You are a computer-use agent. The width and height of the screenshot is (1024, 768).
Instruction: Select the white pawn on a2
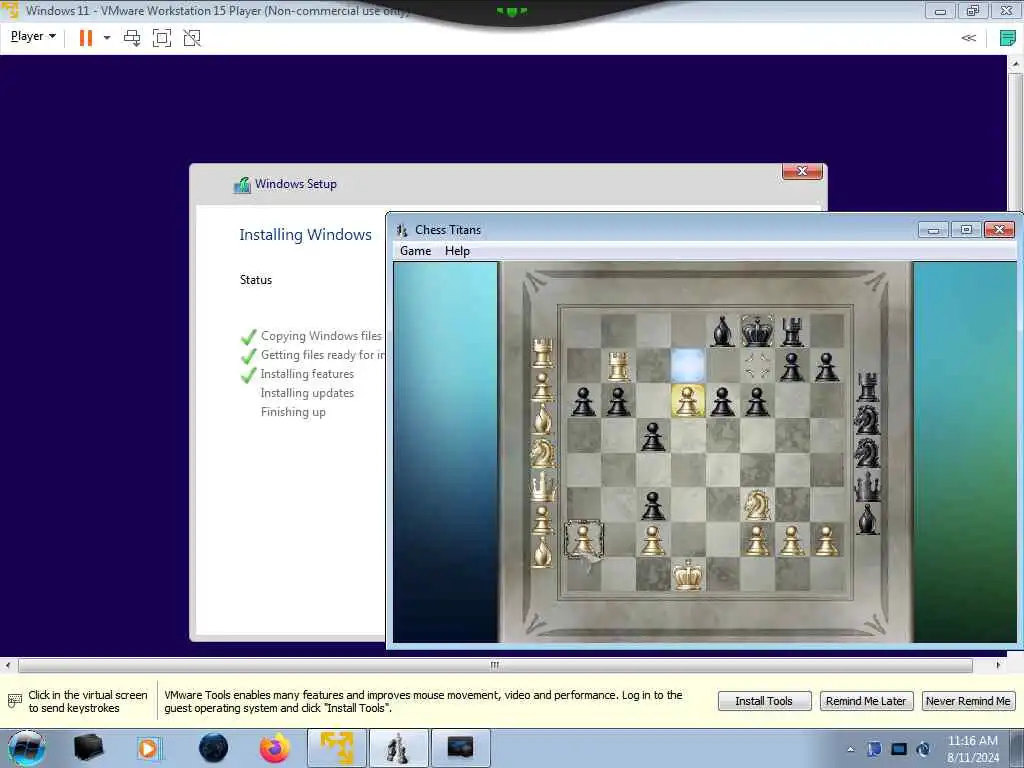coord(583,540)
